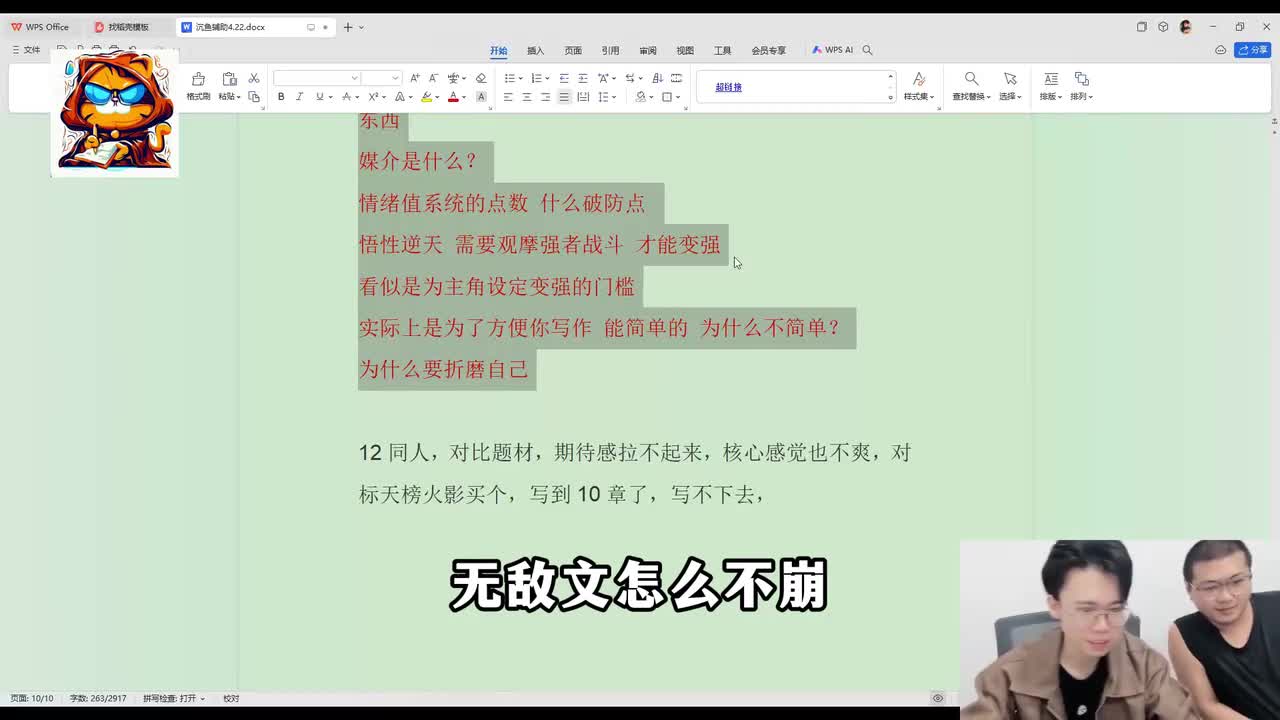The width and height of the screenshot is (1280, 720).
Task: Apply red font color
Action: 453,97
